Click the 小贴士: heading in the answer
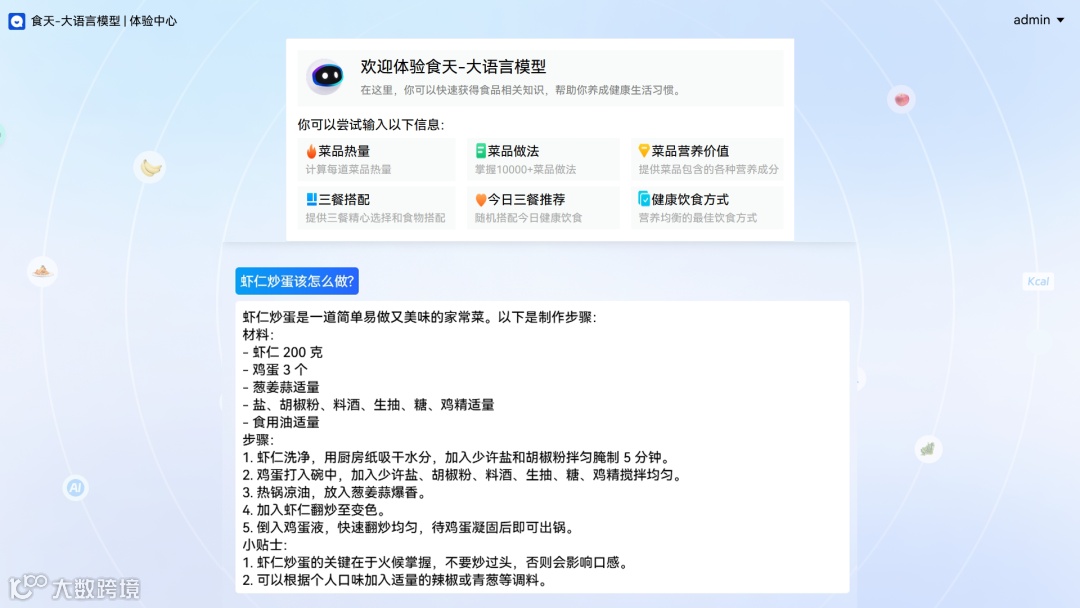 tap(265, 545)
